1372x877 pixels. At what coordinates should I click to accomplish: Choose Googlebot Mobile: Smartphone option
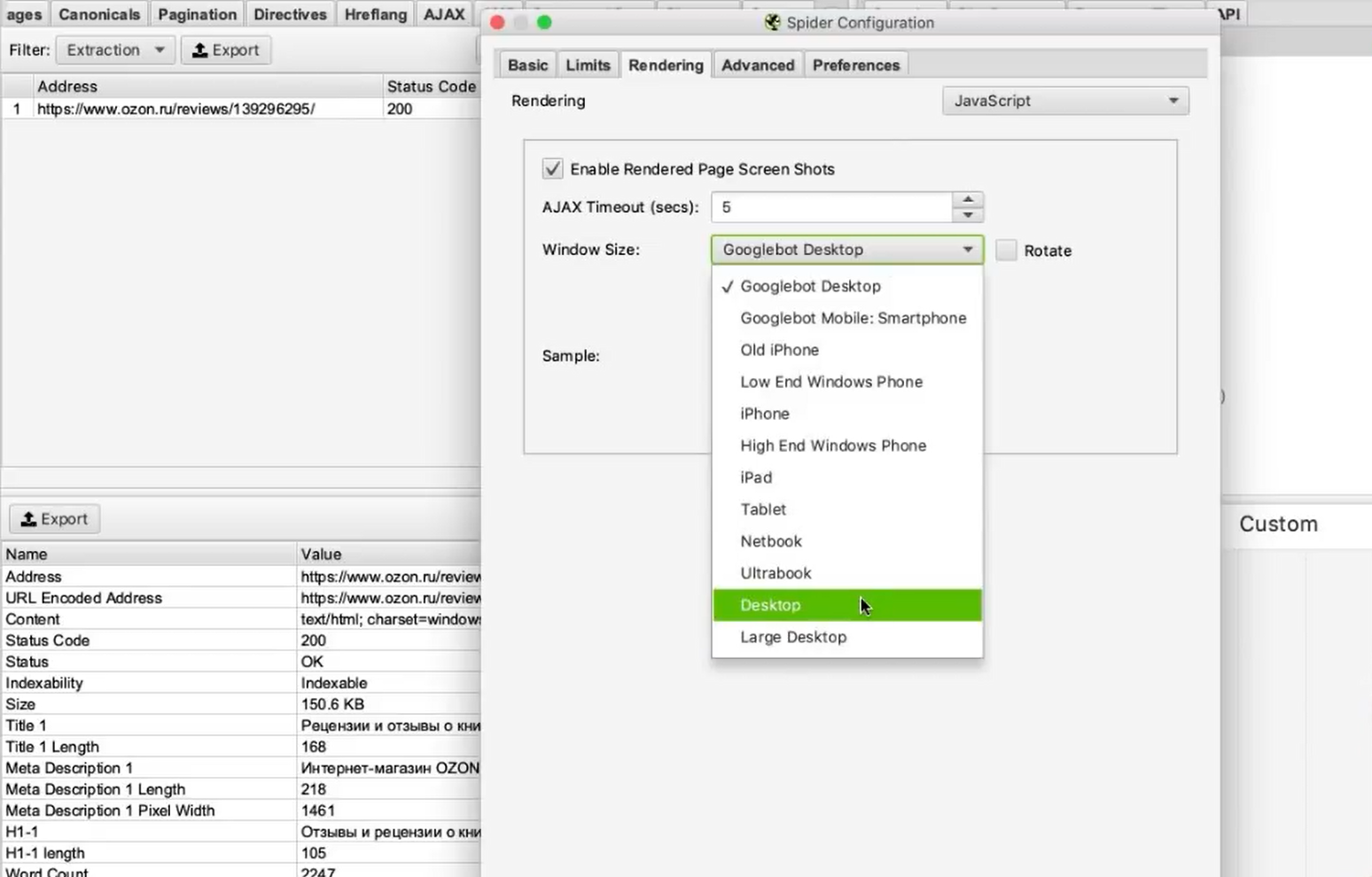pos(853,318)
